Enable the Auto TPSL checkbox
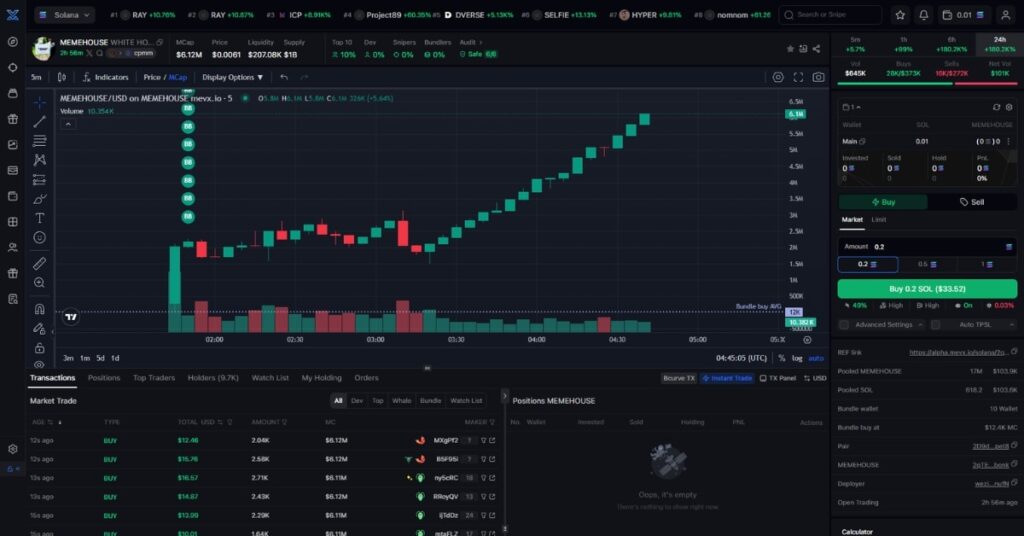 click(x=935, y=324)
